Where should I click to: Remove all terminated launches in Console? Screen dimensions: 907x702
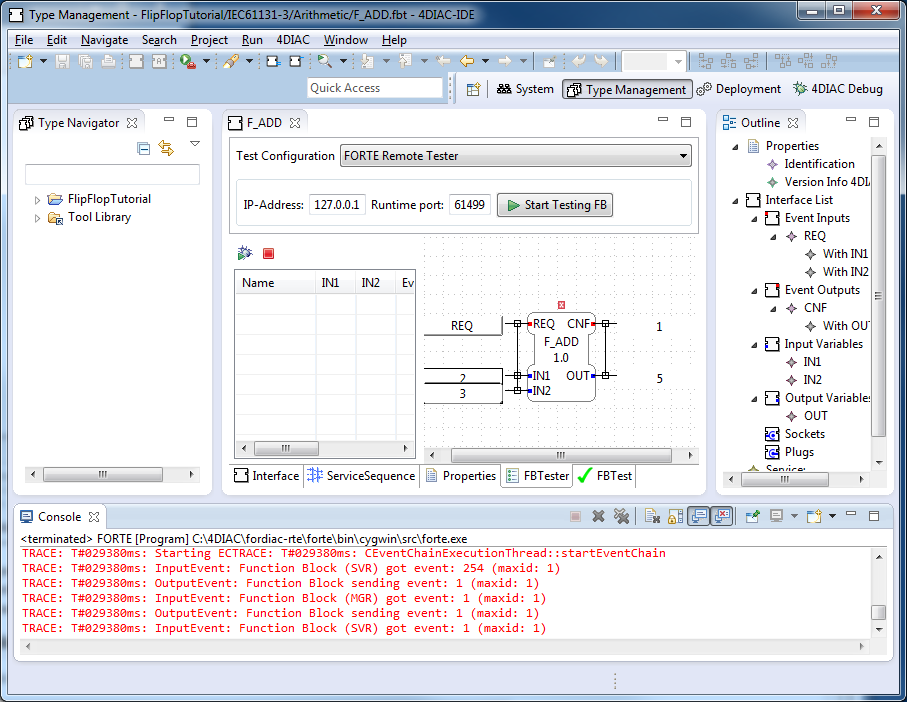coord(621,516)
